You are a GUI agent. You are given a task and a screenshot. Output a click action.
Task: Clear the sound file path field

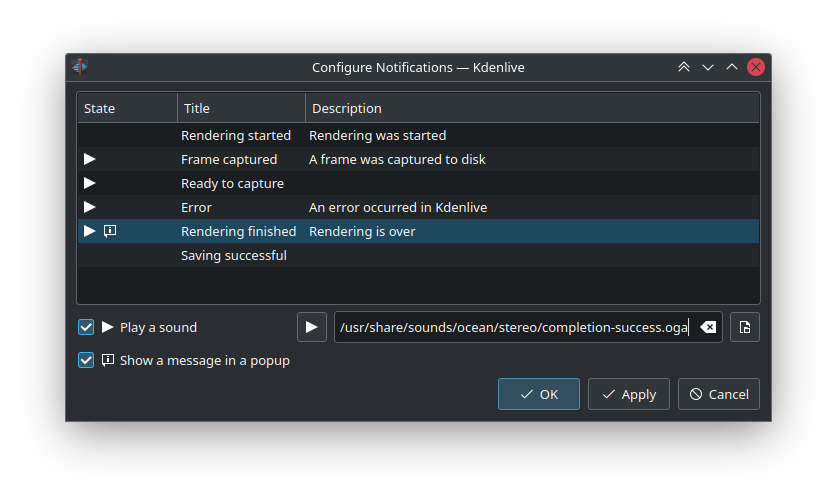pyautogui.click(x=708, y=327)
